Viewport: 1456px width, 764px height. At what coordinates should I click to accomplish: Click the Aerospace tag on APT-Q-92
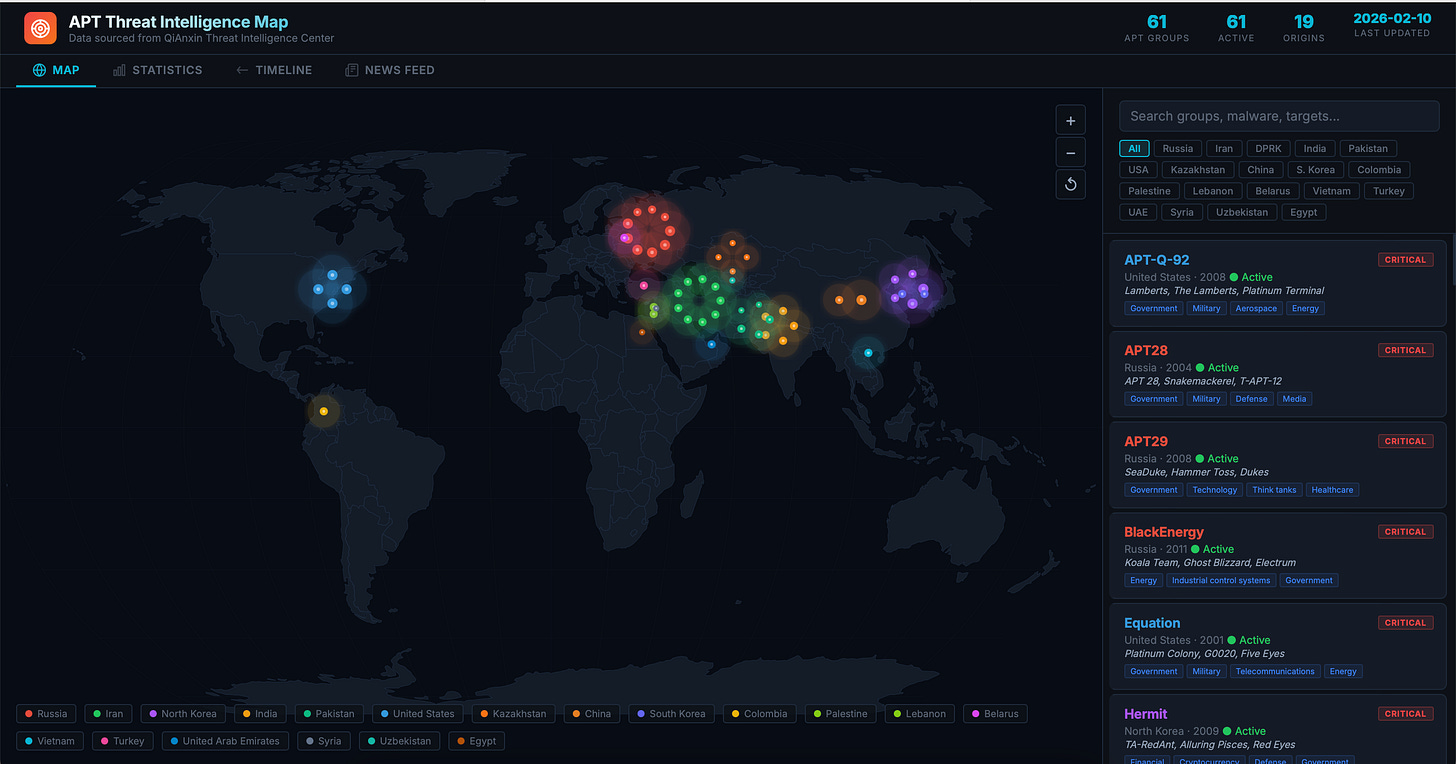(1256, 308)
